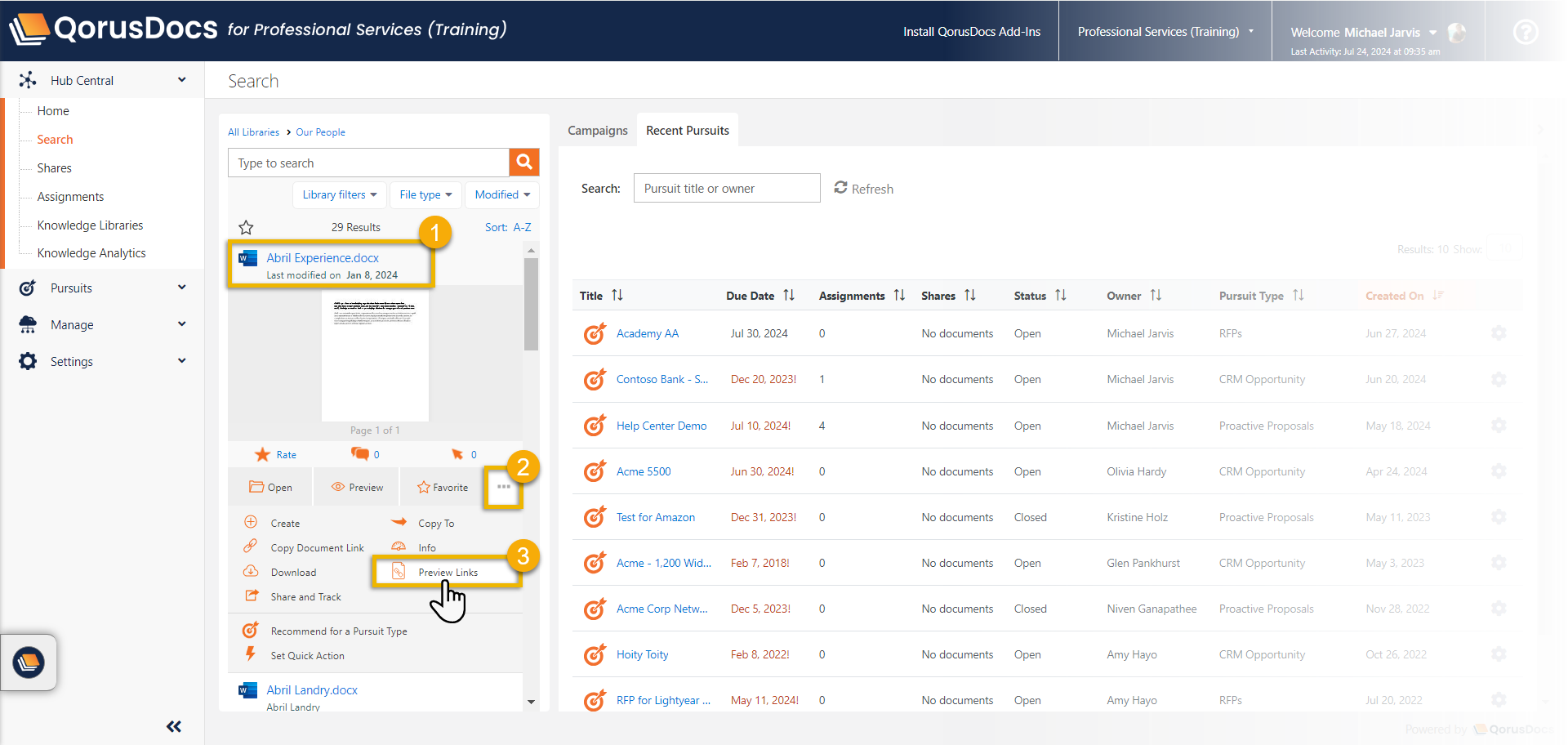Viewport: 1568px width, 745px height.
Task: Open the help question mark icon
Action: point(1525,32)
